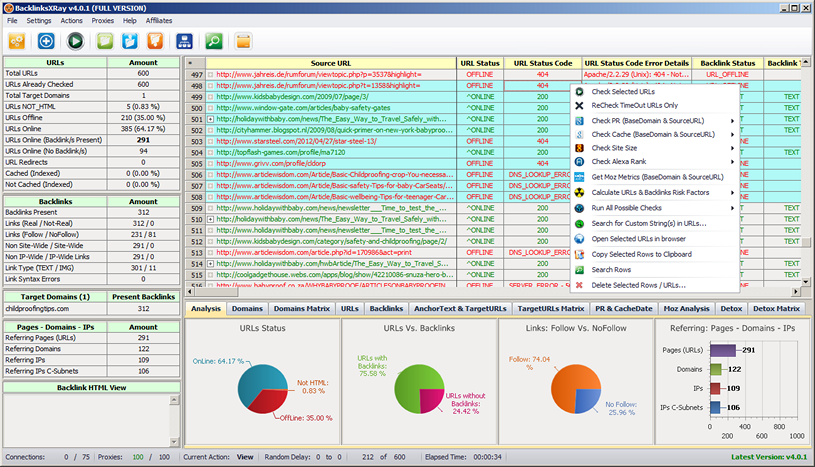
Task: Expand row 501 holidaywithbaby tree node
Action: [x=211, y=119]
